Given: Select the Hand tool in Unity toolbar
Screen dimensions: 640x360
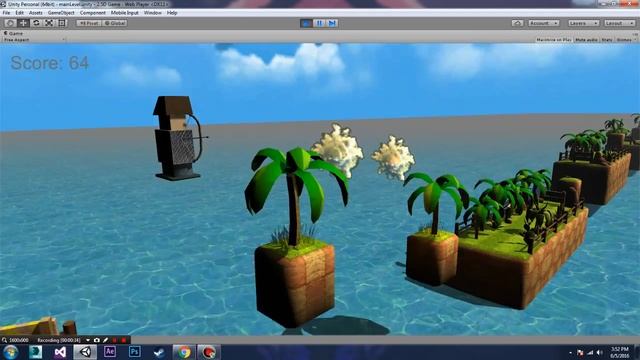Looking at the screenshot, I should pos(11,23).
